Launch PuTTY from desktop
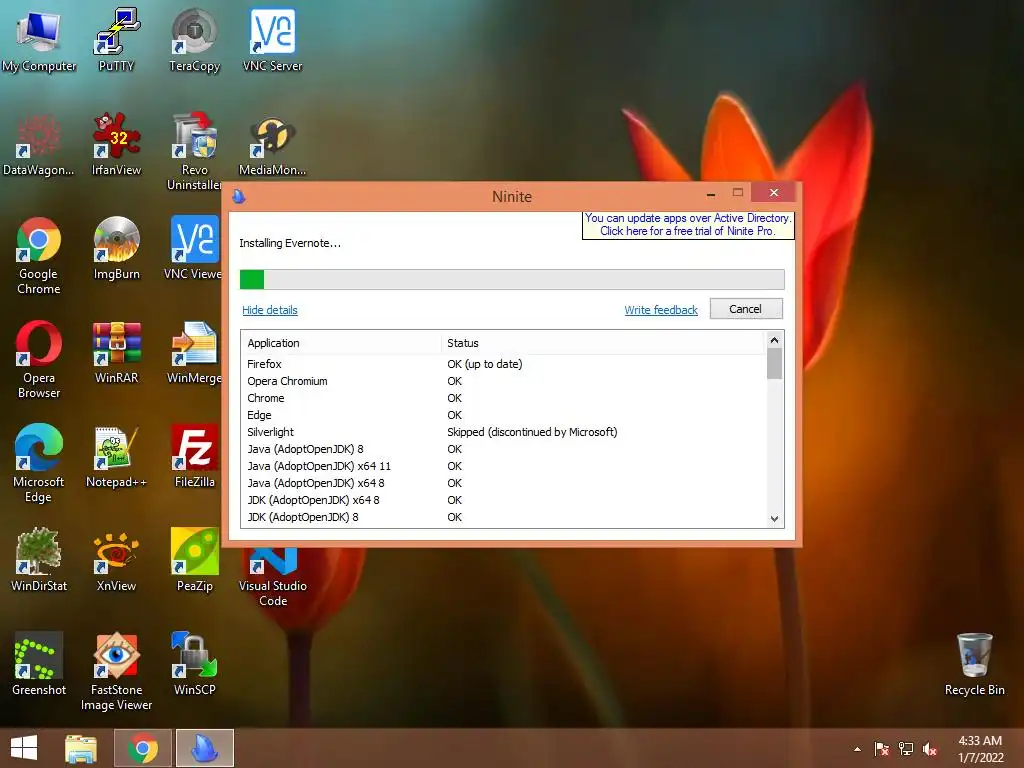Screen dimensions: 1024x768 click(x=116, y=40)
